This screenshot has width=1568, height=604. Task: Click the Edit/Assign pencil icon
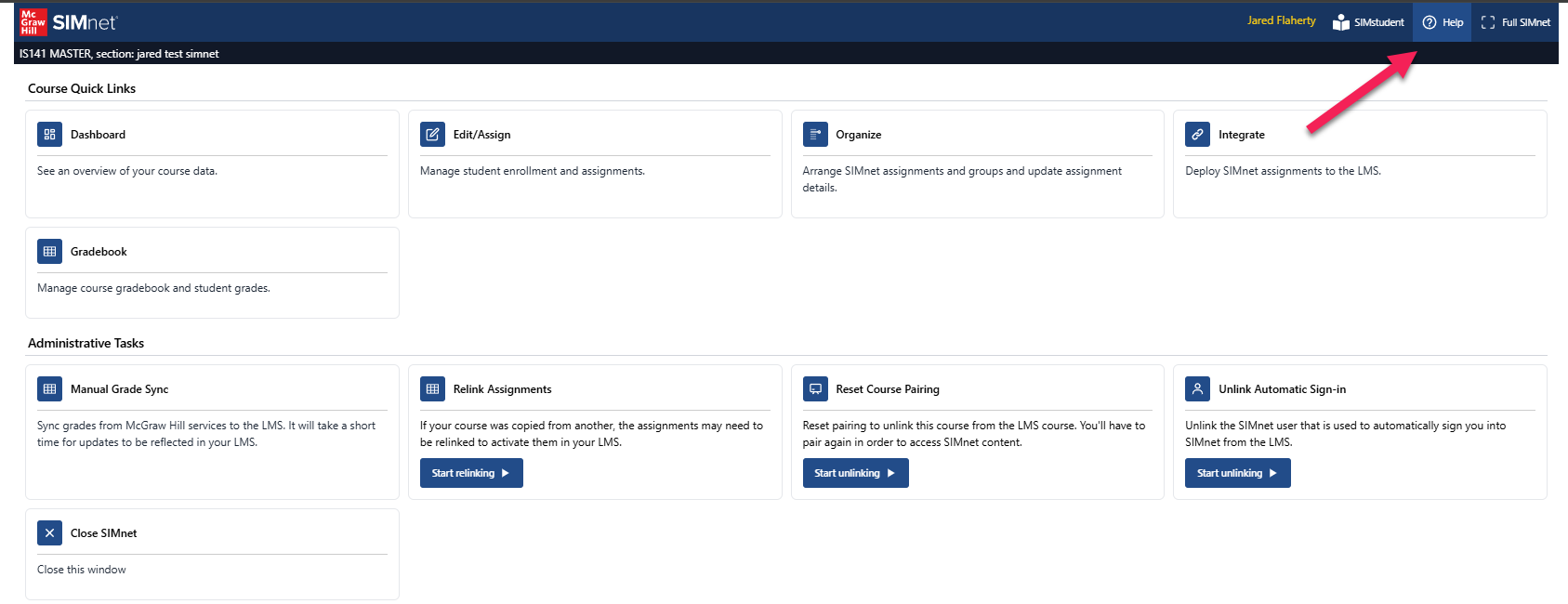(432, 135)
